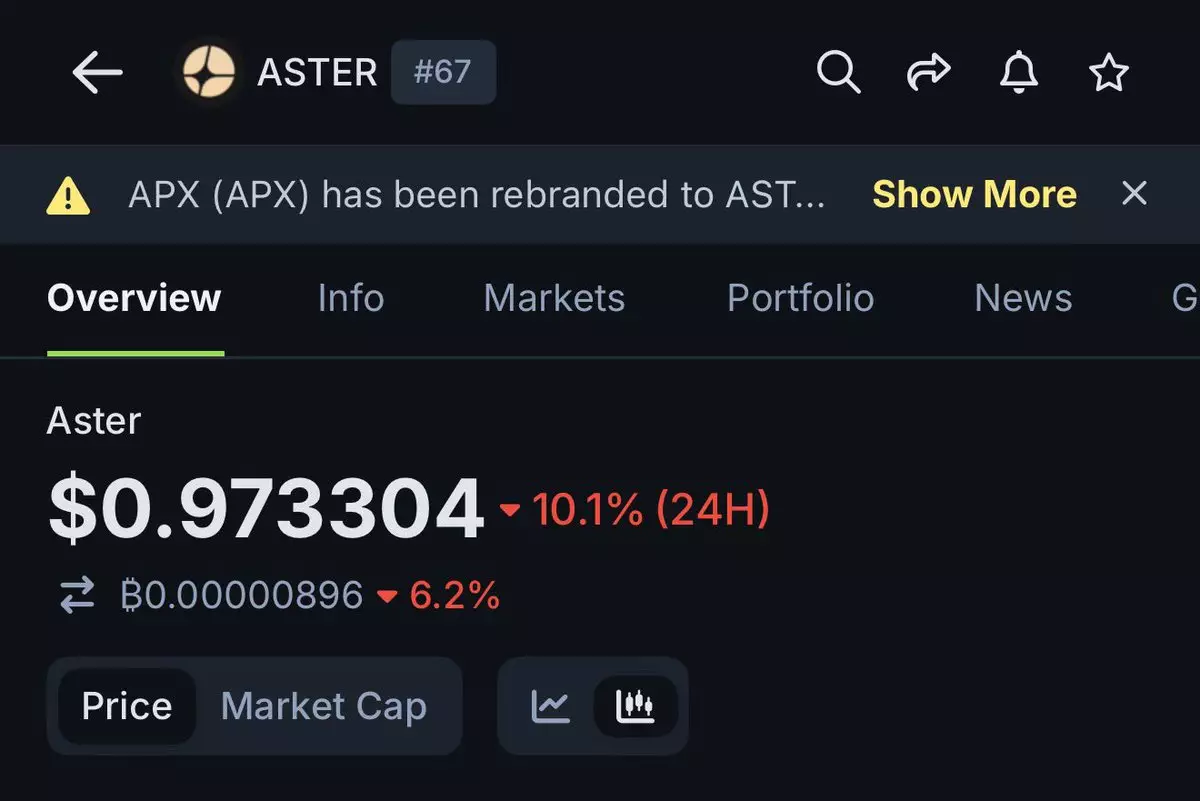Select the Price toggle option

click(x=126, y=706)
